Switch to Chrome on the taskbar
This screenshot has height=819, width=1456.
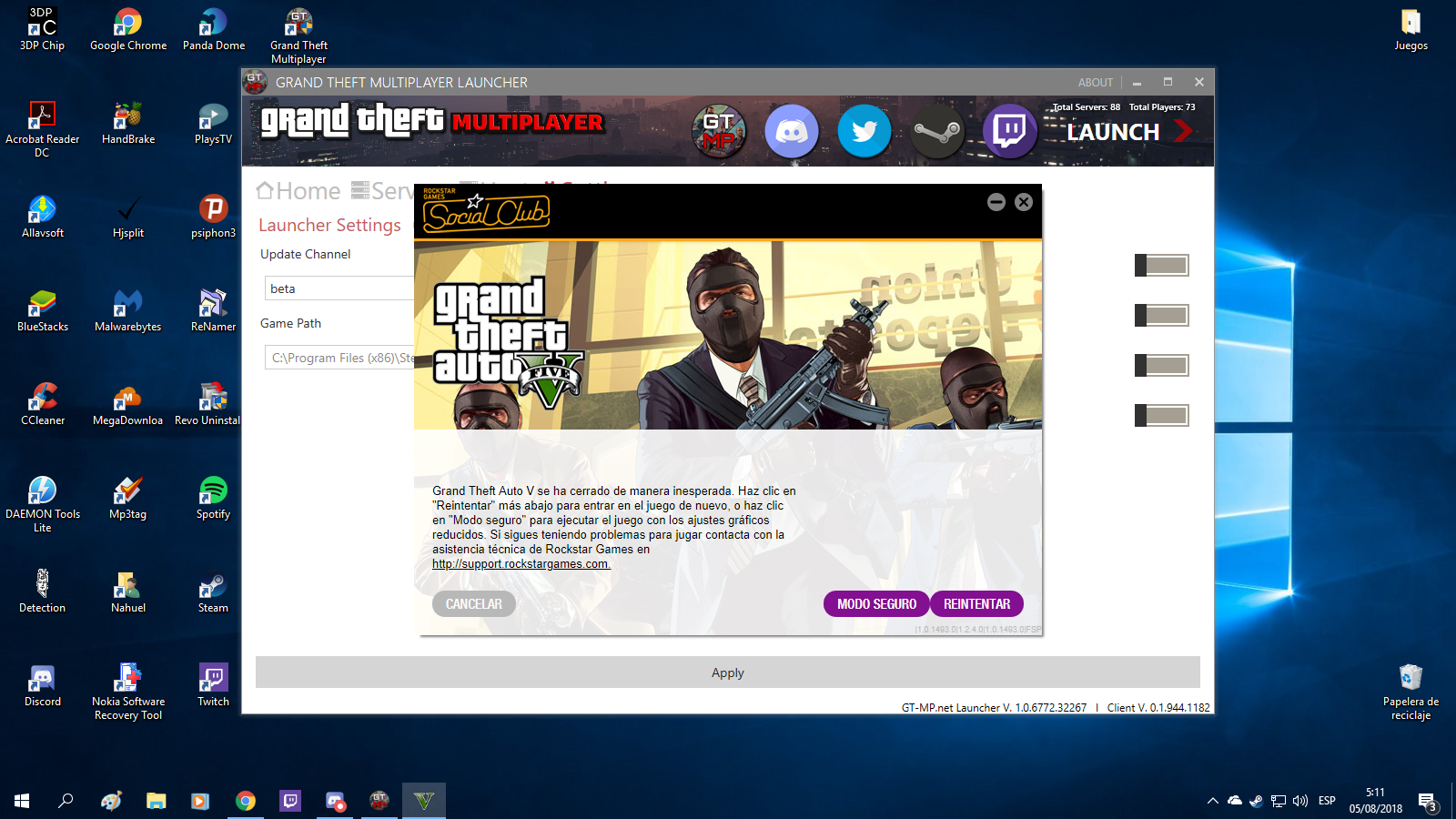click(246, 801)
